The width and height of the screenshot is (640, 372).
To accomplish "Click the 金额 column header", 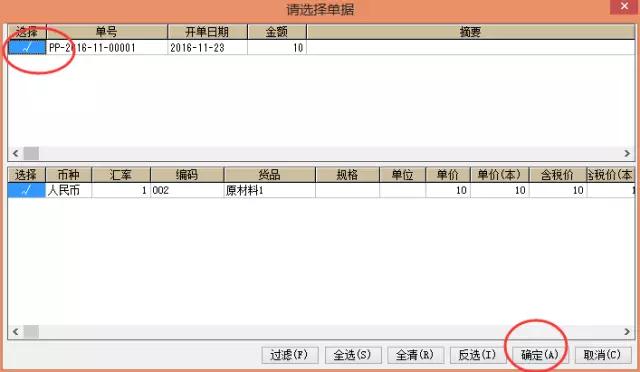I will pos(277,32).
